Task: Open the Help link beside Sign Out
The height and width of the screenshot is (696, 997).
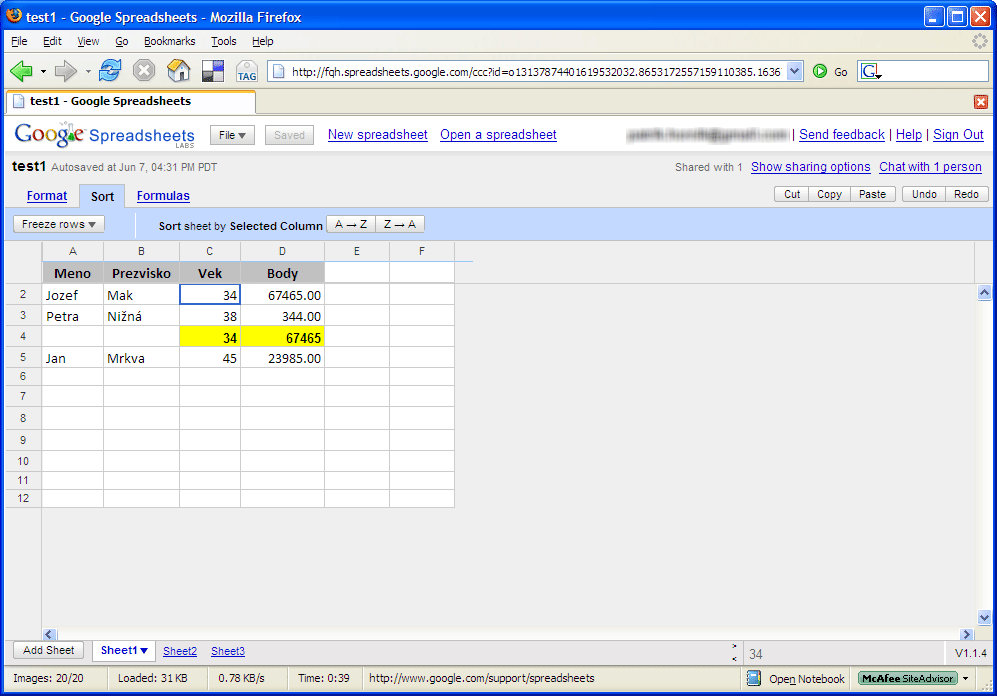Action: 909,135
